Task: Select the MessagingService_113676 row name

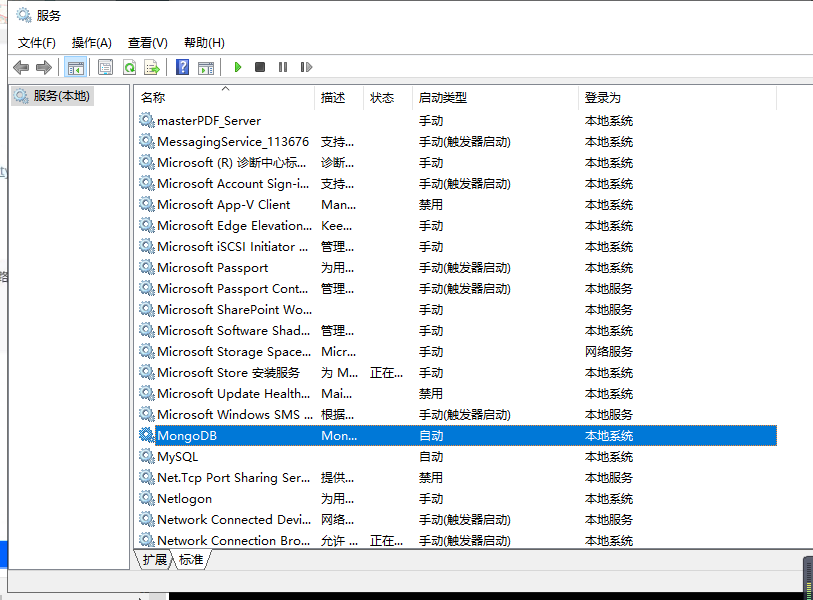Action: click(x=233, y=142)
